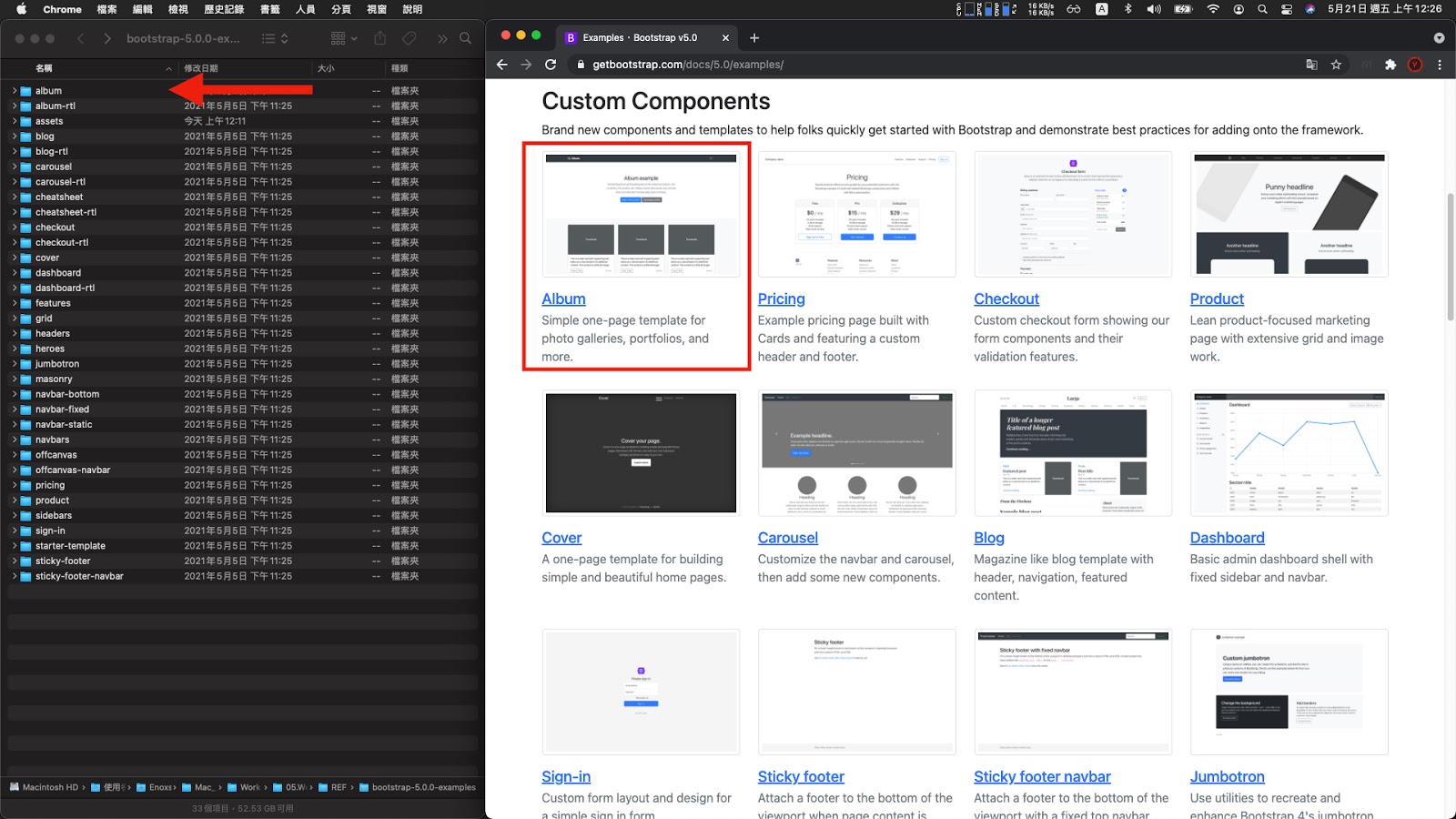Screen dimensions: 1456x819
Task: Open the Chrome extensions puzzle icon
Action: (x=1390, y=65)
